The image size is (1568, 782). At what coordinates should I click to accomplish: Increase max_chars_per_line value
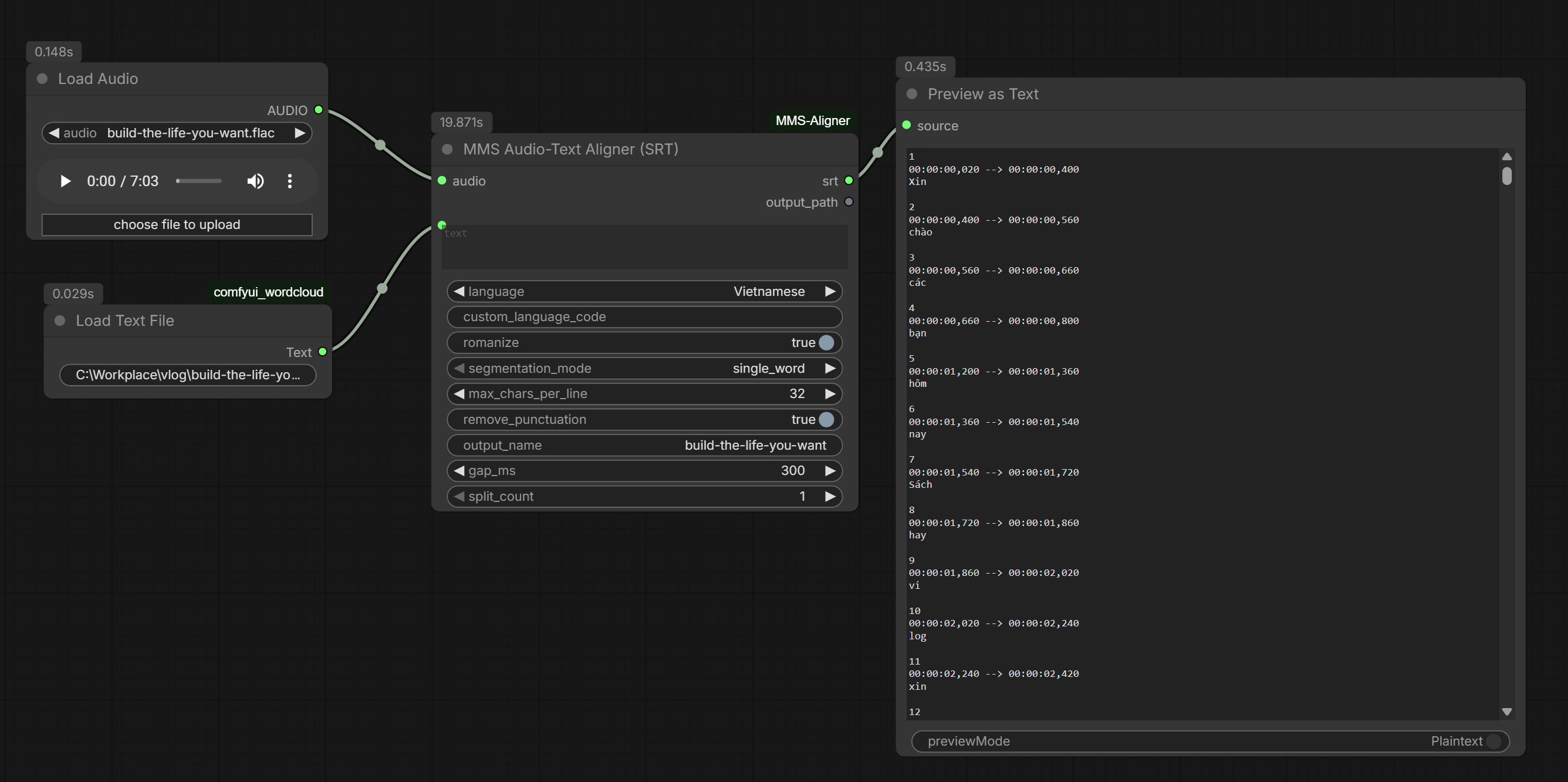830,393
